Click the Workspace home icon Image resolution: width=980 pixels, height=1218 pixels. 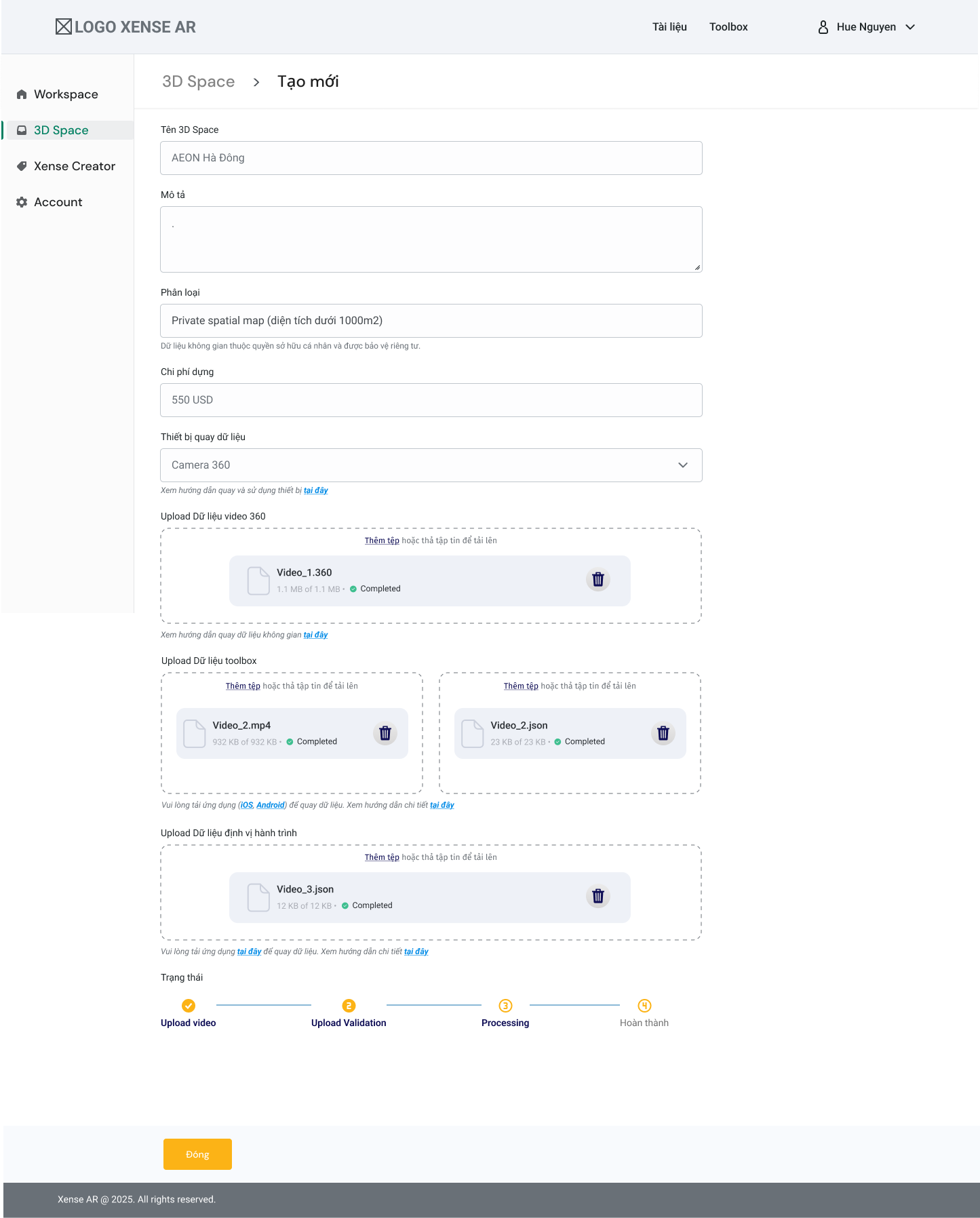pos(22,94)
